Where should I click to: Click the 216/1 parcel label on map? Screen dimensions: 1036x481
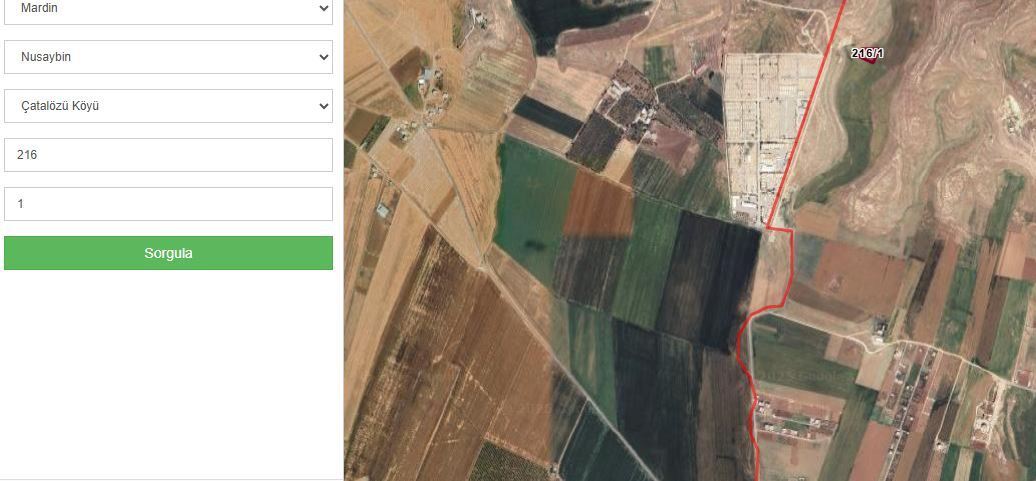click(866, 53)
